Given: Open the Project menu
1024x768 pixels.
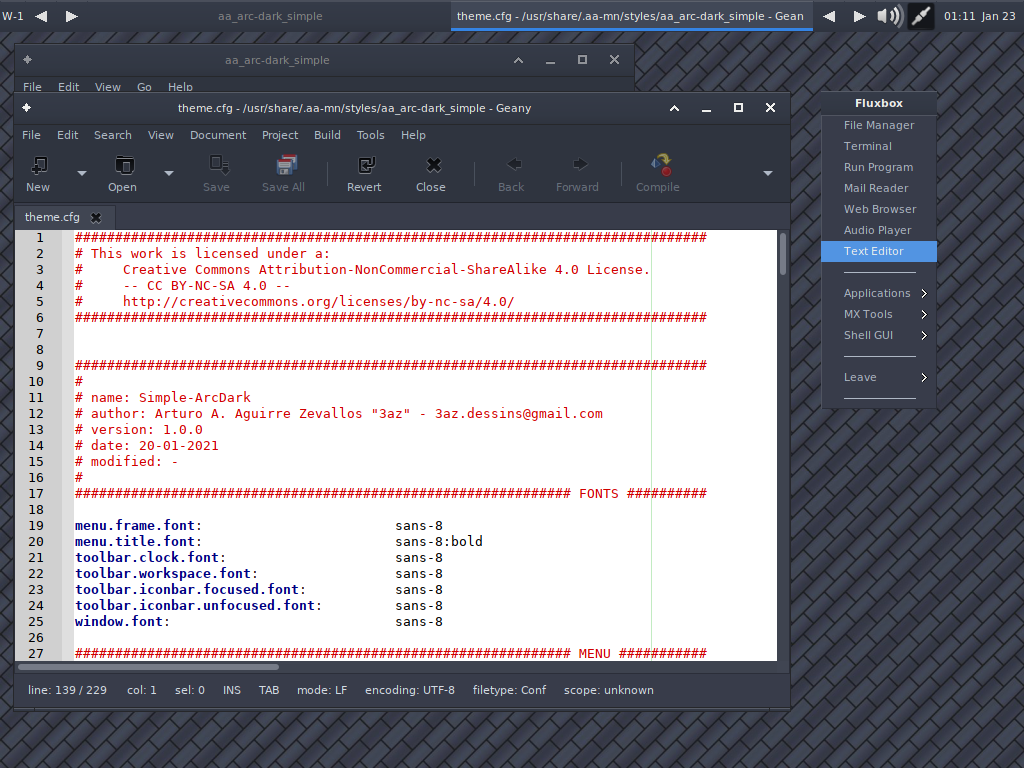Looking at the screenshot, I should click(x=280, y=135).
